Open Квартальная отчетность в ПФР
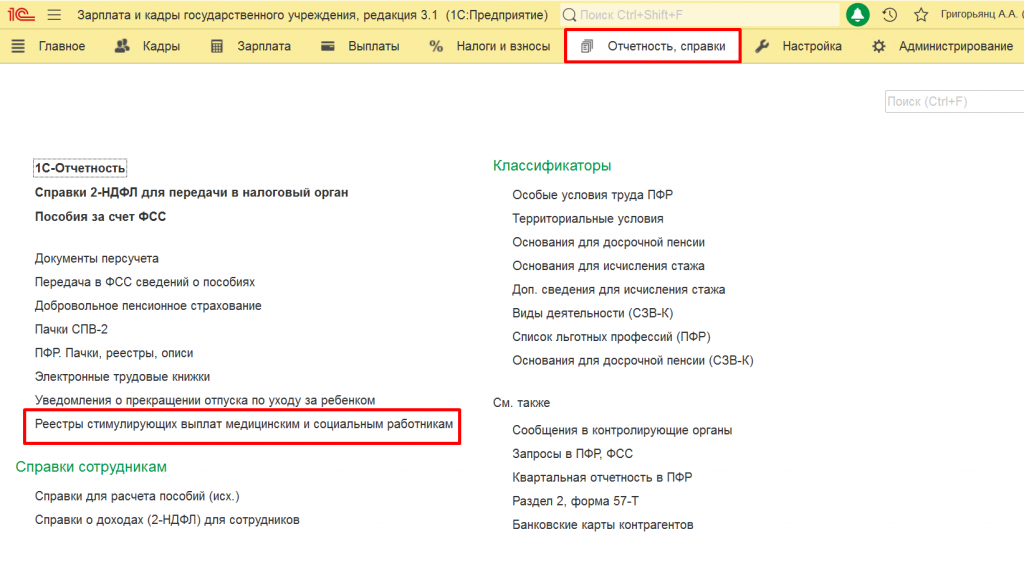The height and width of the screenshot is (575, 1024). pos(602,478)
